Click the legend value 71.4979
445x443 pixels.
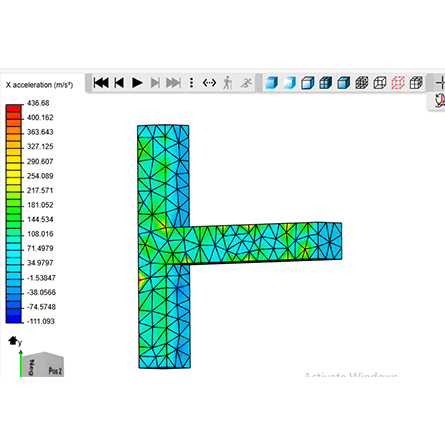click(x=40, y=248)
